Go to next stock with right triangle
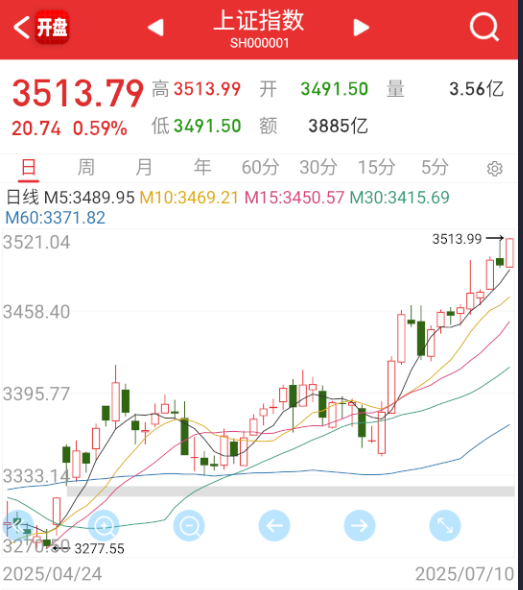523x590 pixels. (x=361, y=27)
